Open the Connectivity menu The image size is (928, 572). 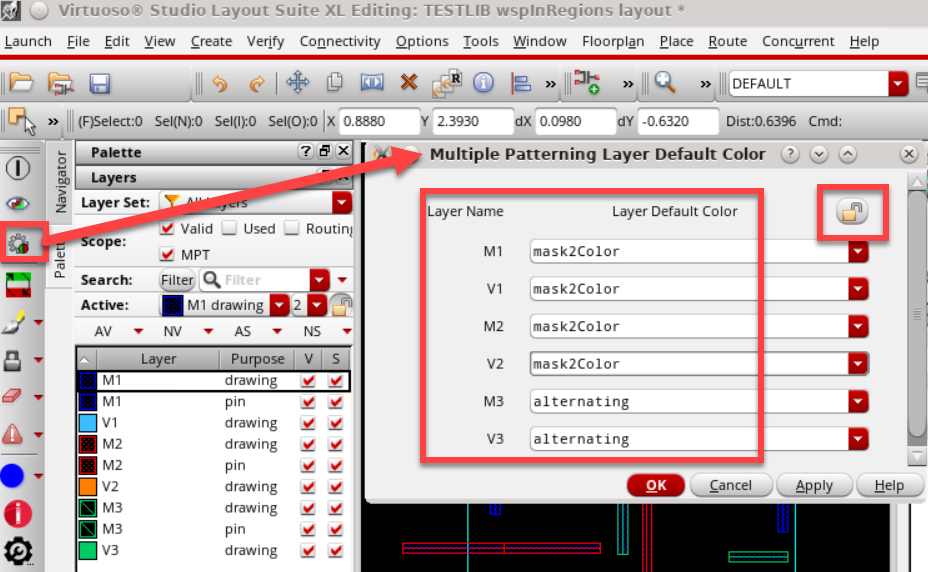340,41
